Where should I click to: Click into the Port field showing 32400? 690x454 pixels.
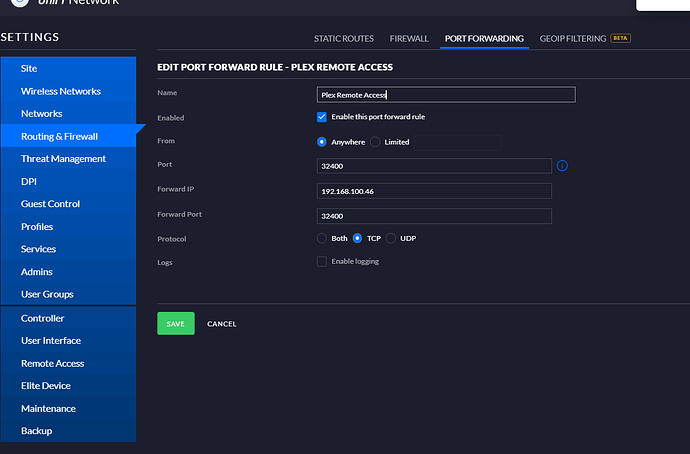[x=434, y=166]
